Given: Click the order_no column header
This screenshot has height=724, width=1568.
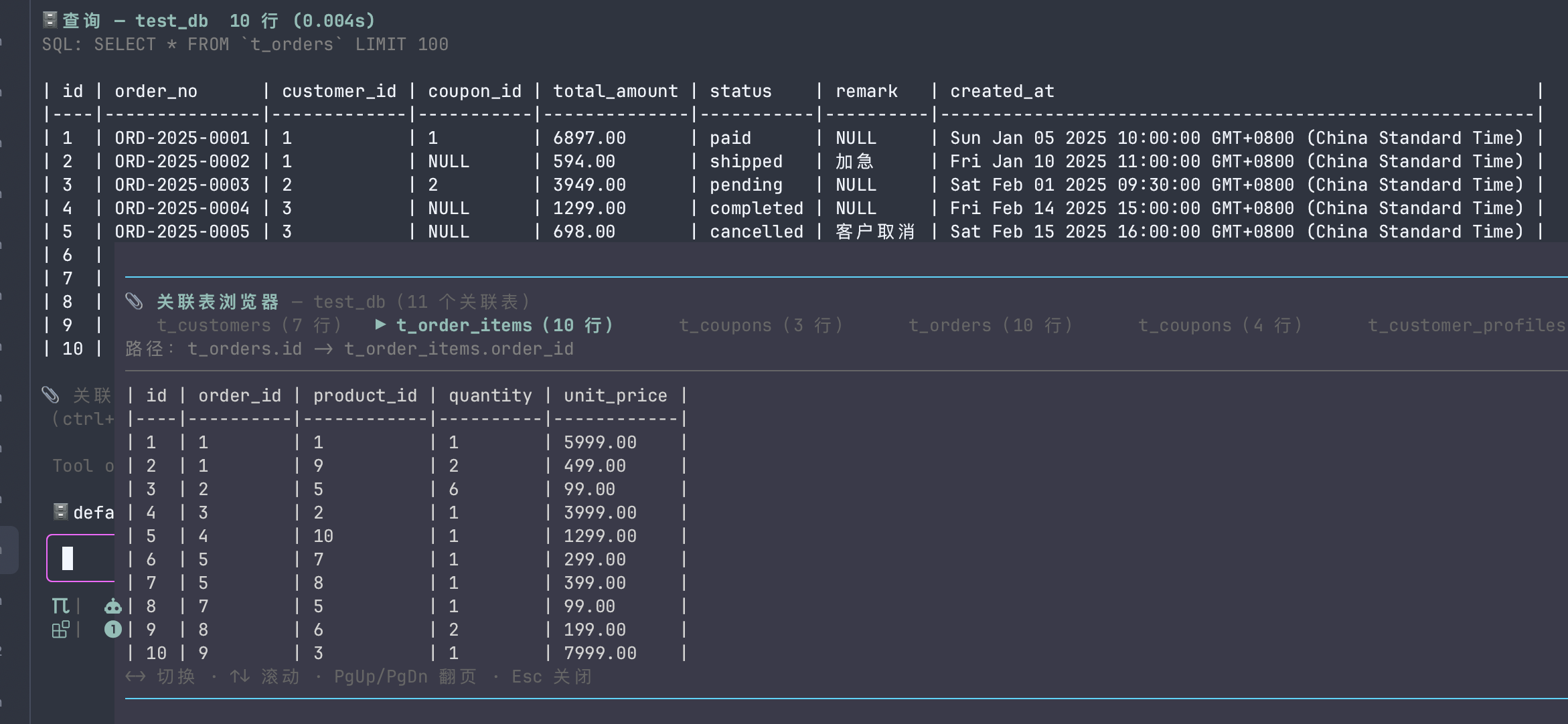Looking at the screenshot, I should click(156, 91).
